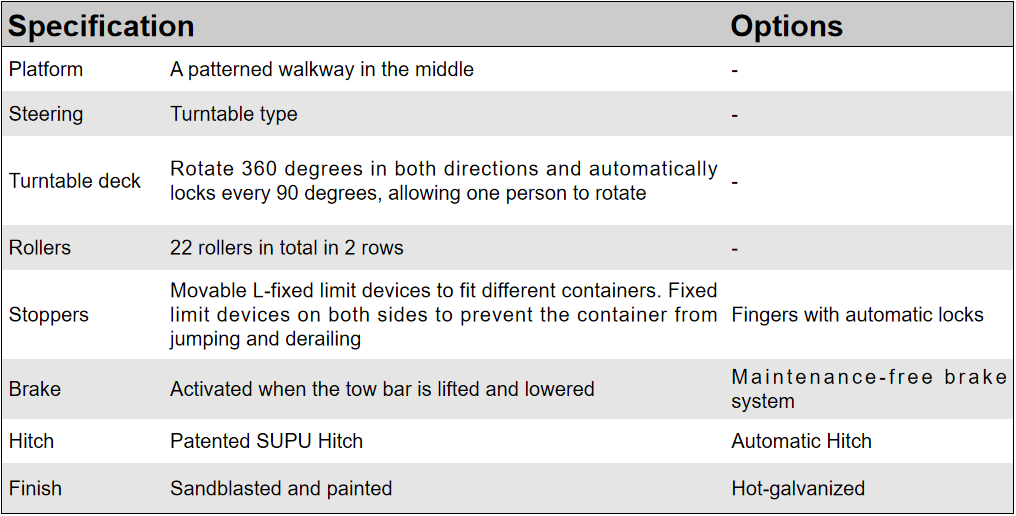Click the Movable L-fixed limit devices description
The image size is (1016, 516).
[x=443, y=315]
